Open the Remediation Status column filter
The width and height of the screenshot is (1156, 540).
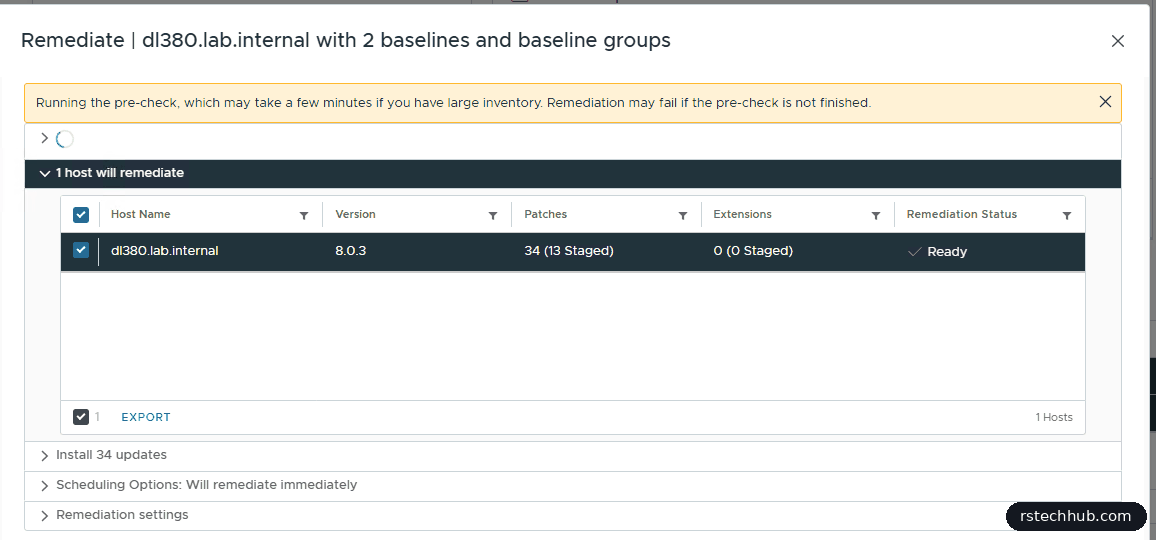tap(1066, 215)
